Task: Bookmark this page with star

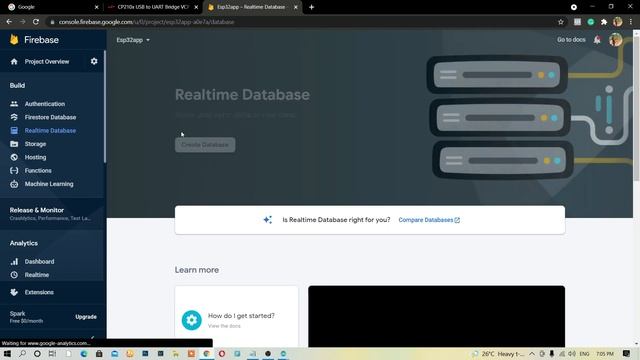Action: pos(561,22)
